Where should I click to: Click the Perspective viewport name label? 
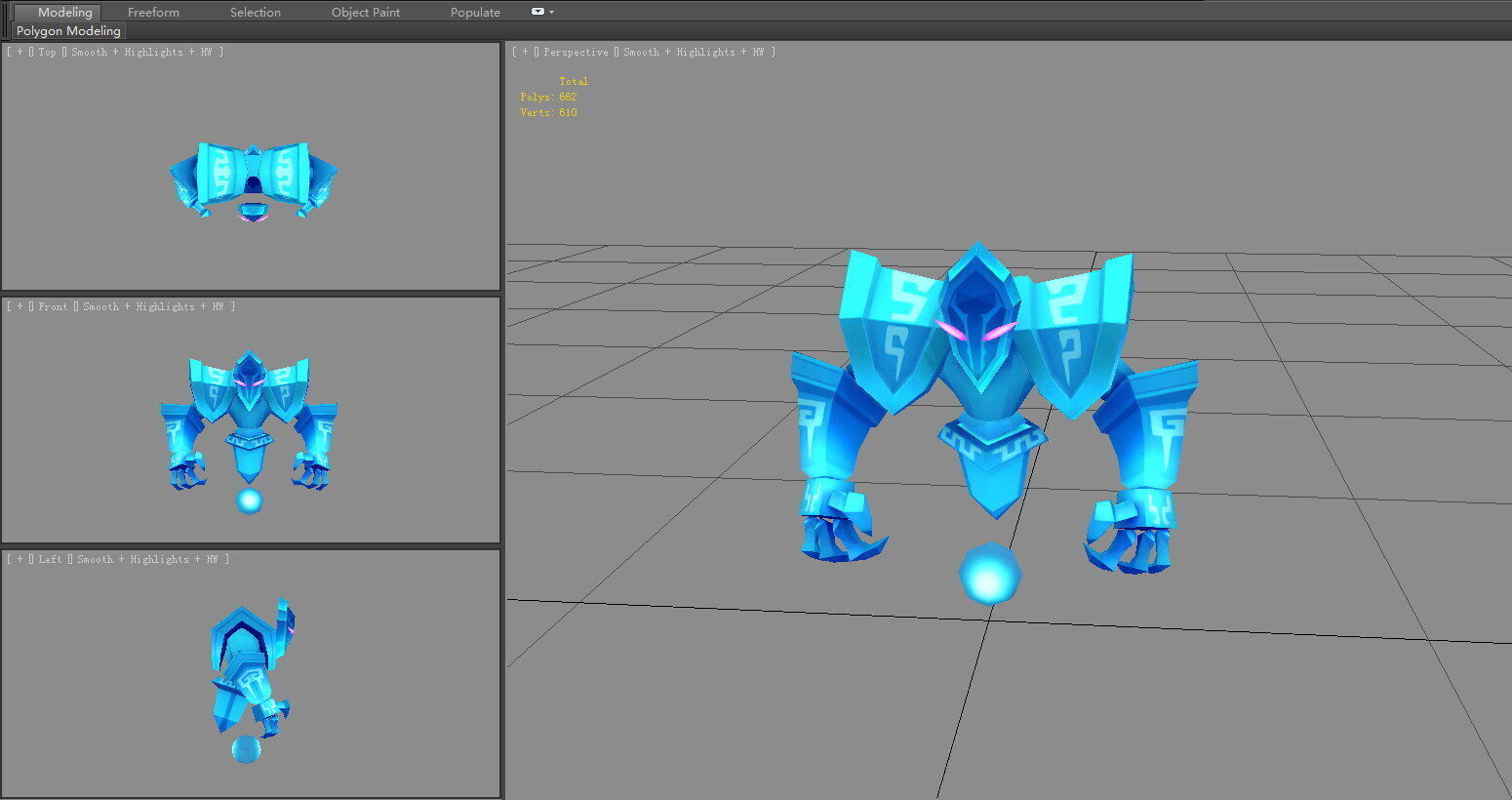[576, 52]
